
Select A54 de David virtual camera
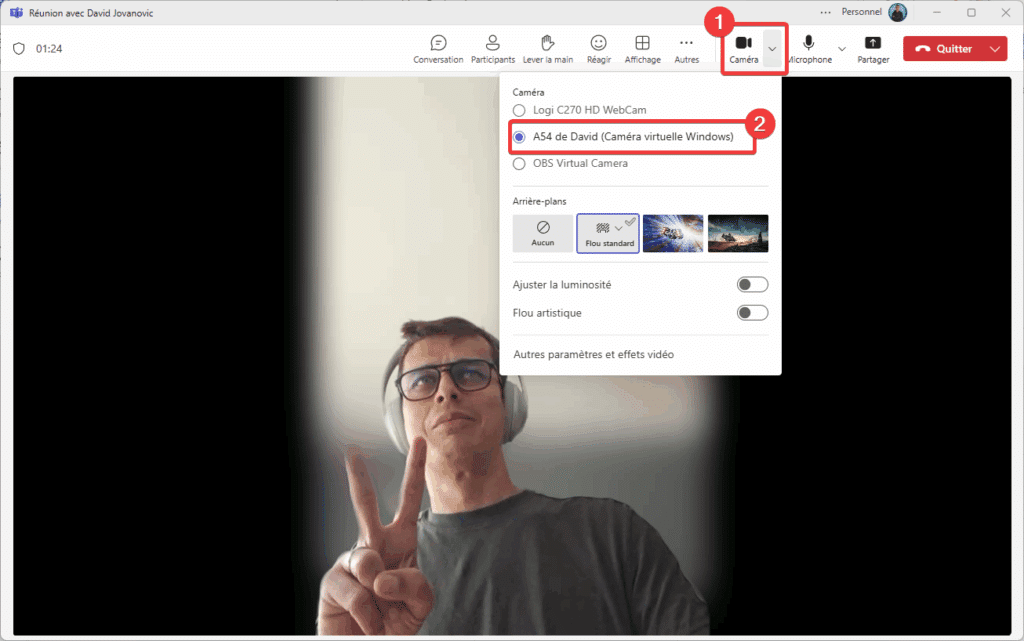tap(623, 136)
